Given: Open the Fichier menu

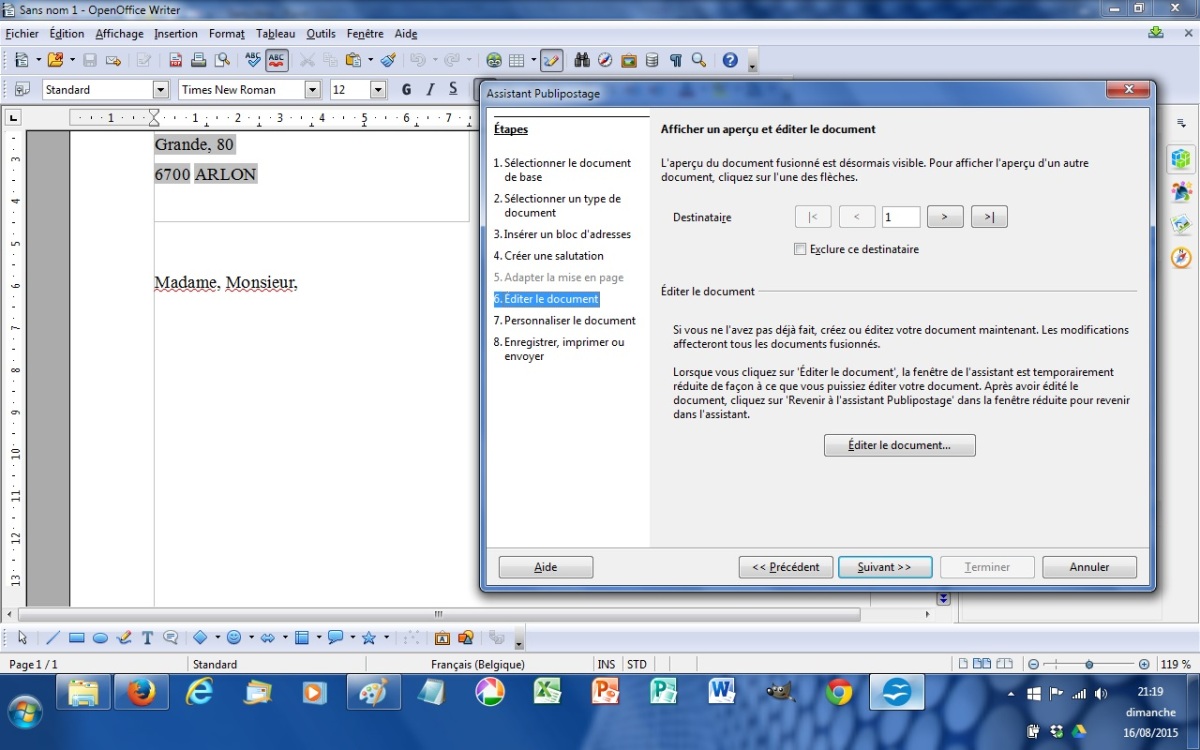Looking at the screenshot, I should click(22, 34).
